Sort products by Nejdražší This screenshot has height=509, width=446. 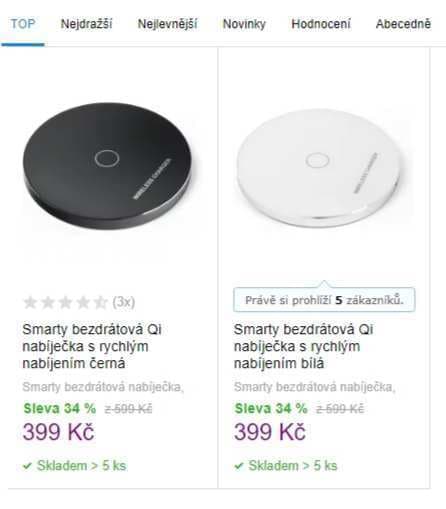pyautogui.click(x=86, y=24)
